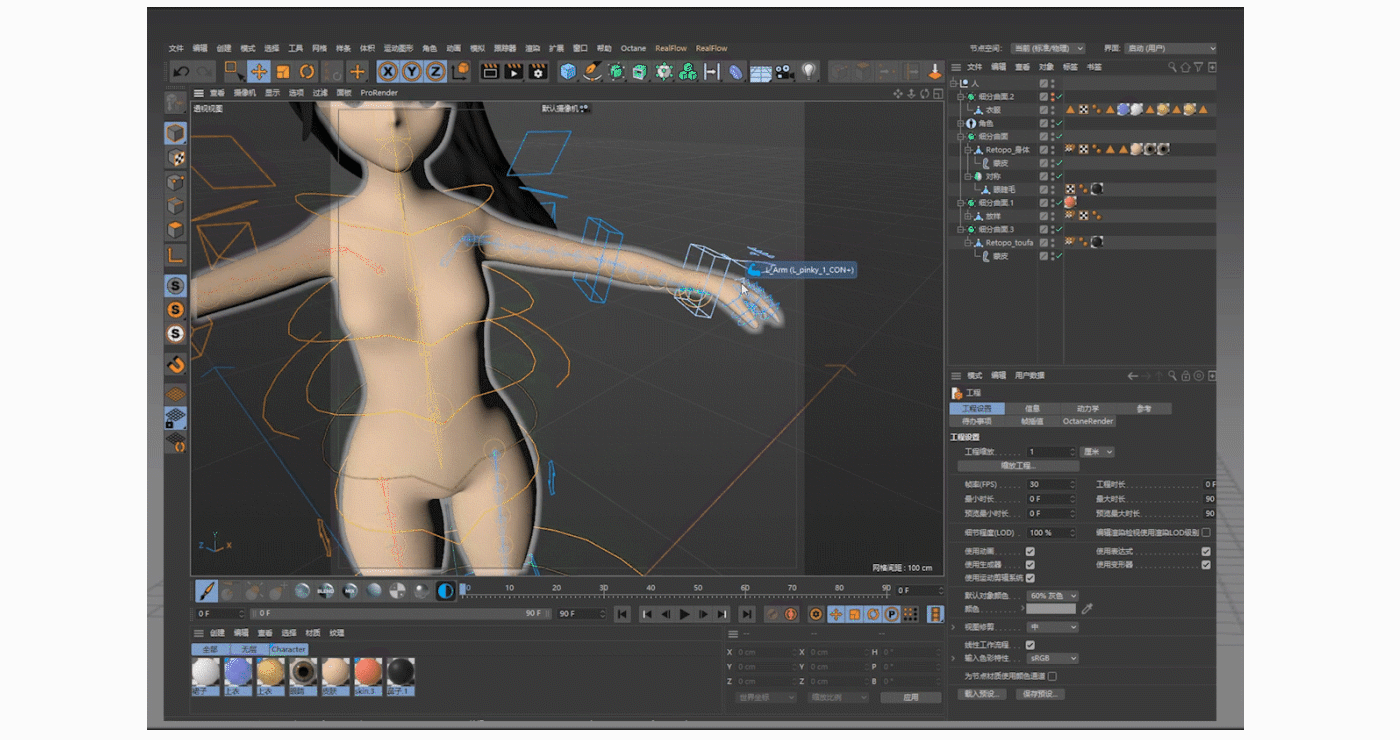Select the spline Pen tool icon
The height and width of the screenshot is (740, 1400).
[592, 72]
